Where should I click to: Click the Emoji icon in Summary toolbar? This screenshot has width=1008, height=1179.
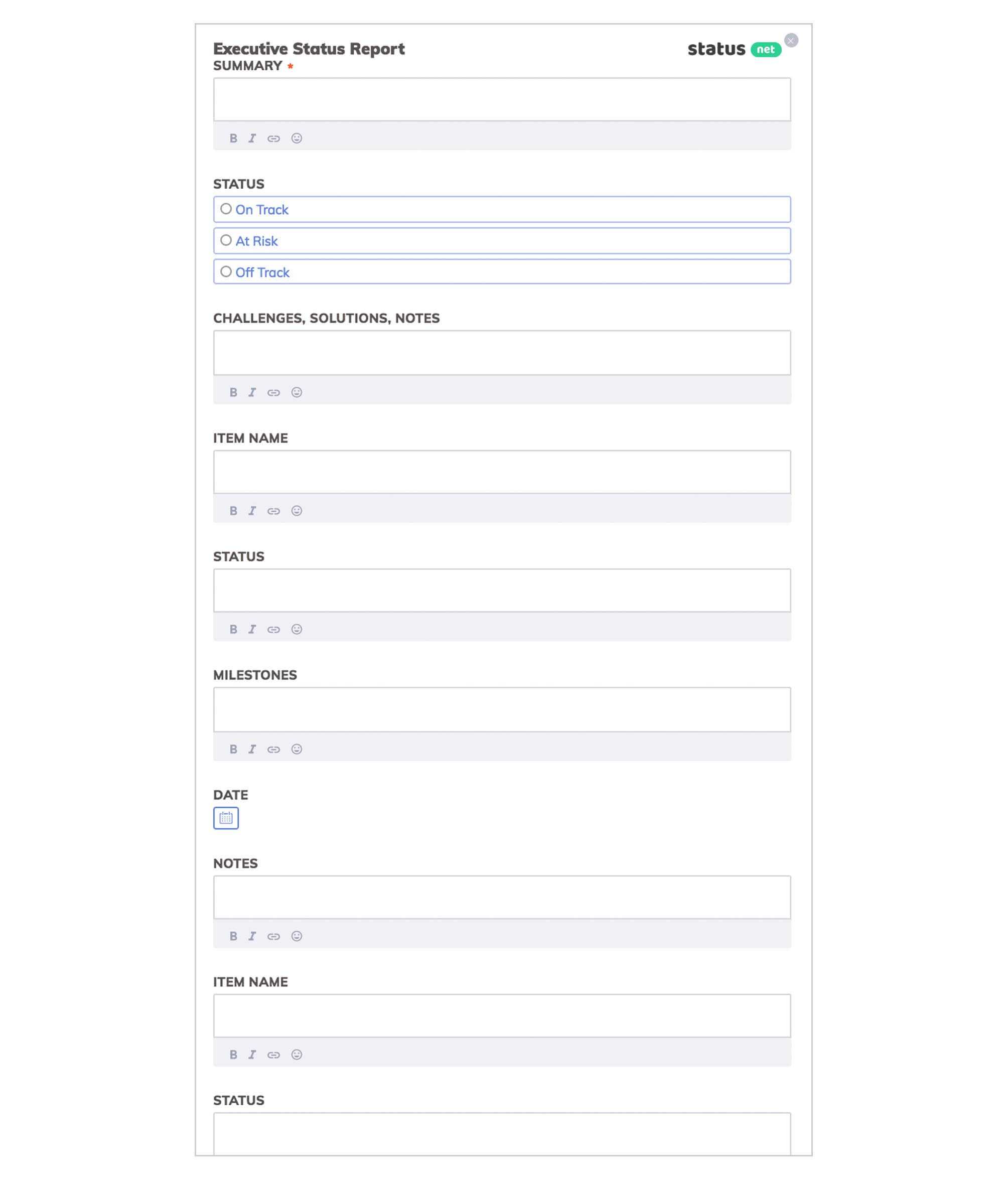coord(297,138)
